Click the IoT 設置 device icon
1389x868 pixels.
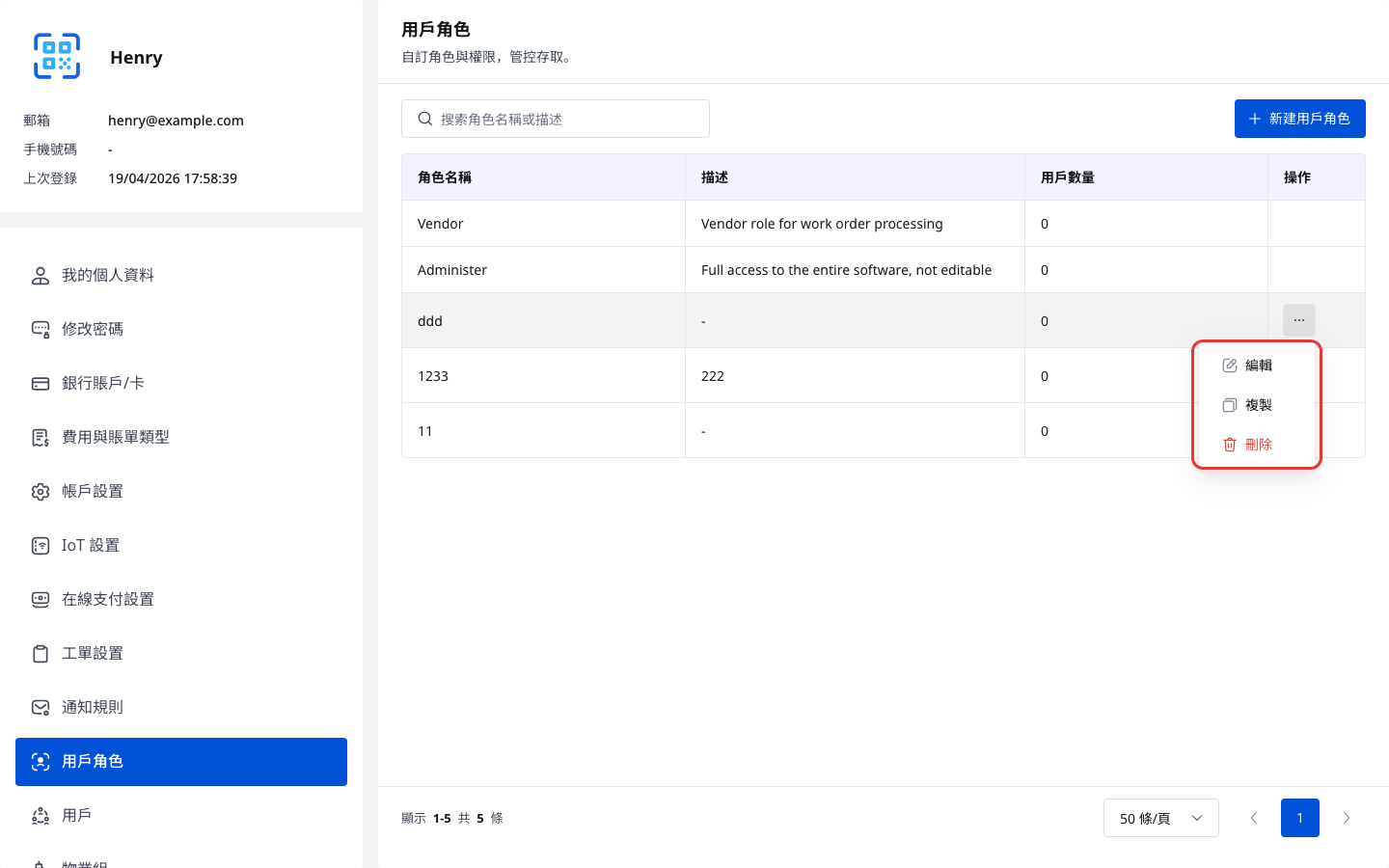[41, 546]
